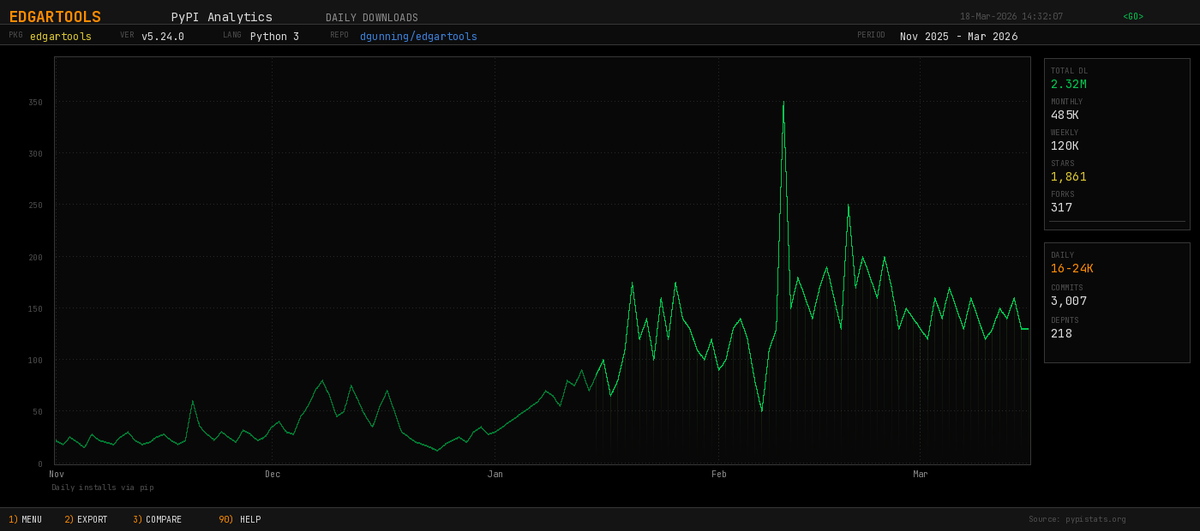Click forks count 317
Screen dimensions: 1200x531
(1061, 208)
